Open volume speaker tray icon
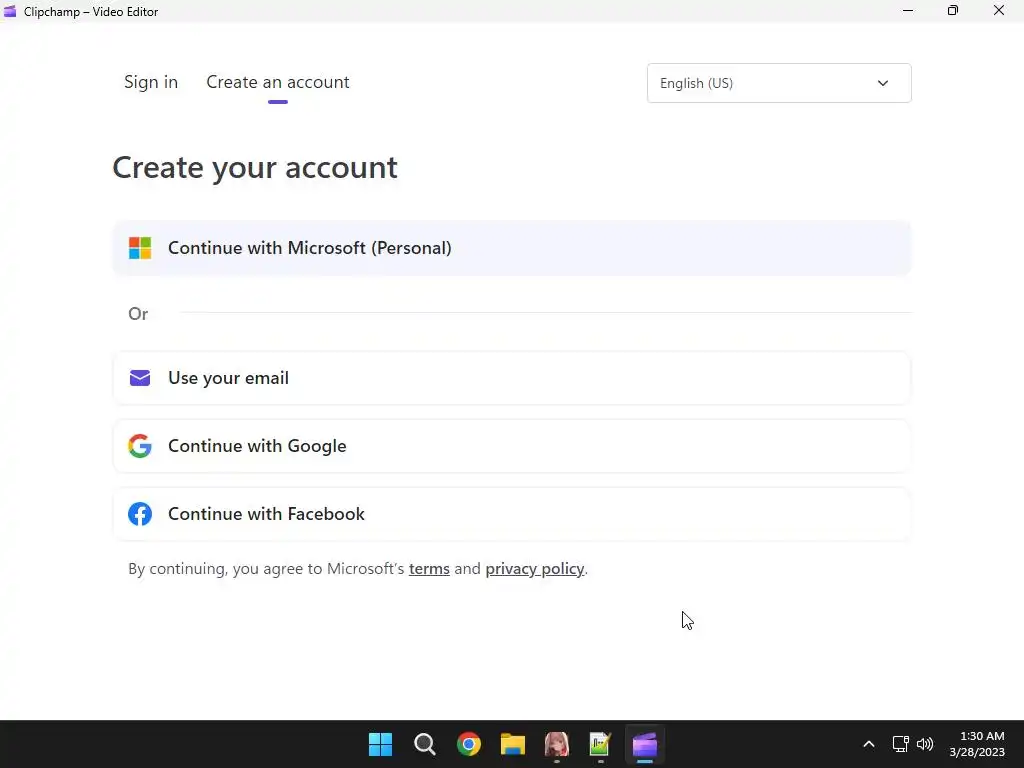 [925, 744]
